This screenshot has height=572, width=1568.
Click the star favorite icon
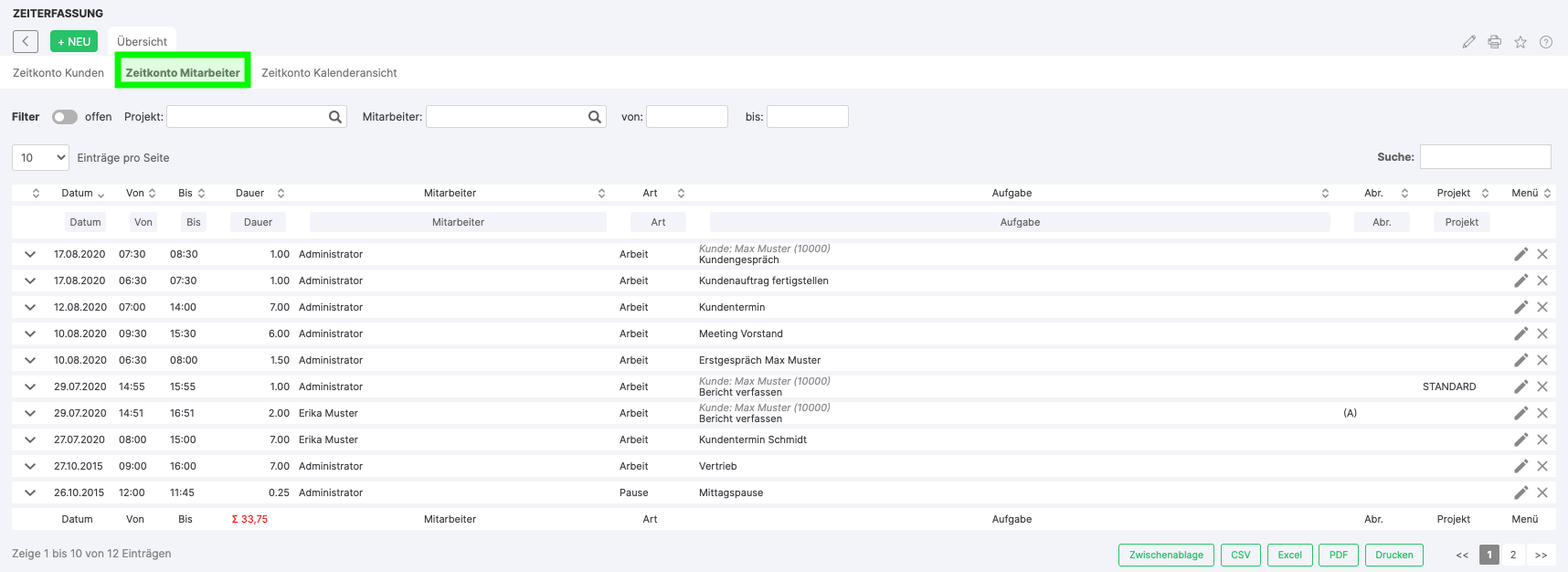point(1520,42)
